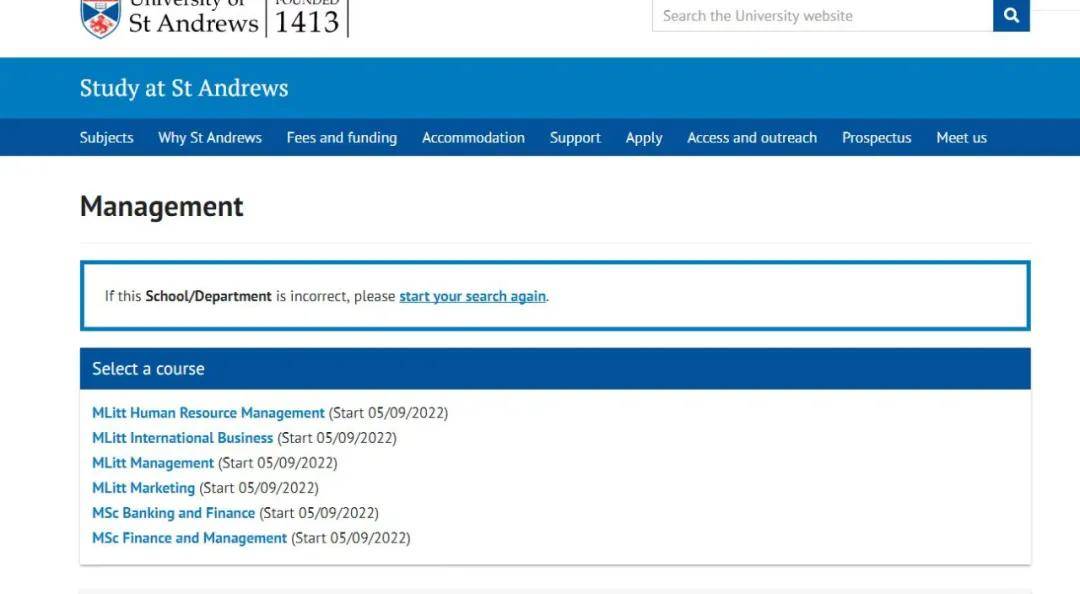Screen dimensions: 1080x594
Task: Go to Meet us
Action: coord(962,138)
